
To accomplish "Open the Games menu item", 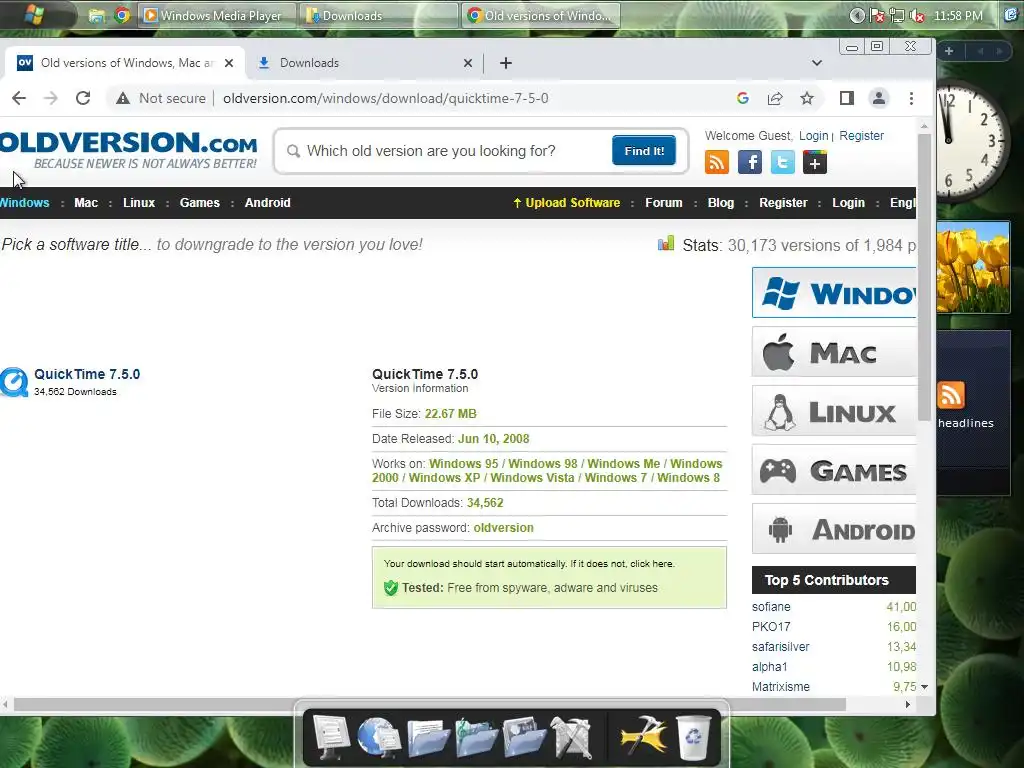I will click(x=200, y=202).
